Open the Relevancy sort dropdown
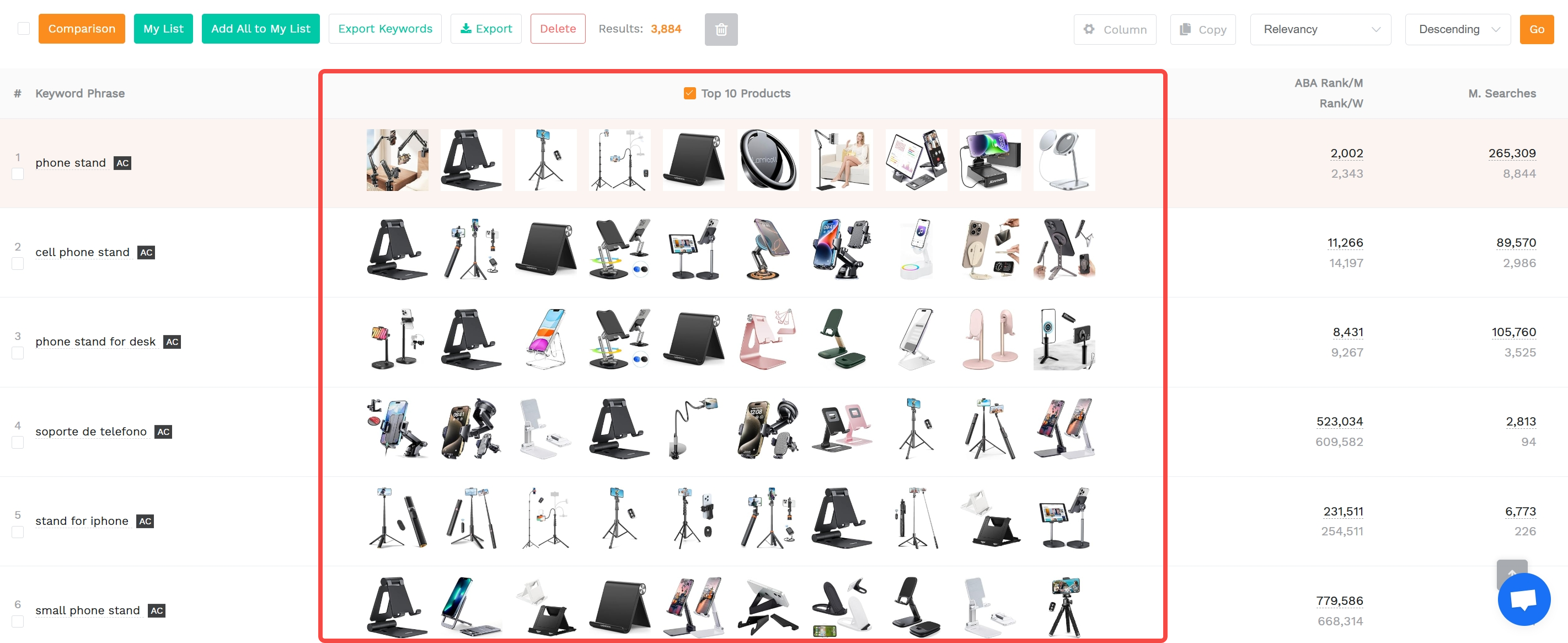1568x643 pixels. click(1320, 29)
